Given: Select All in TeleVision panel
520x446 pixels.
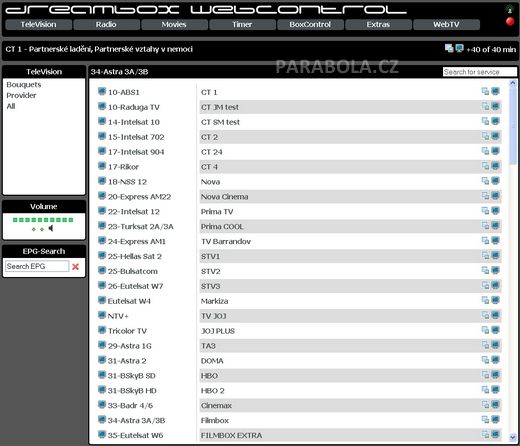Looking at the screenshot, I should point(11,106).
